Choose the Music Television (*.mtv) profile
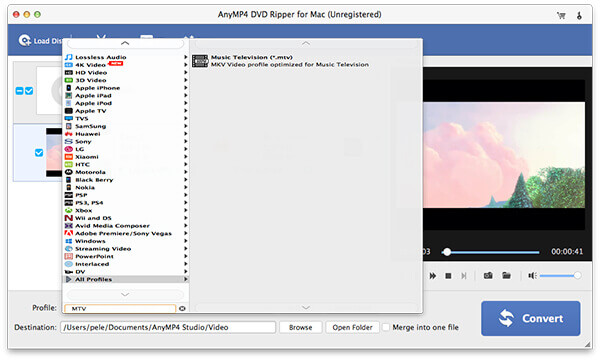 (305, 61)
